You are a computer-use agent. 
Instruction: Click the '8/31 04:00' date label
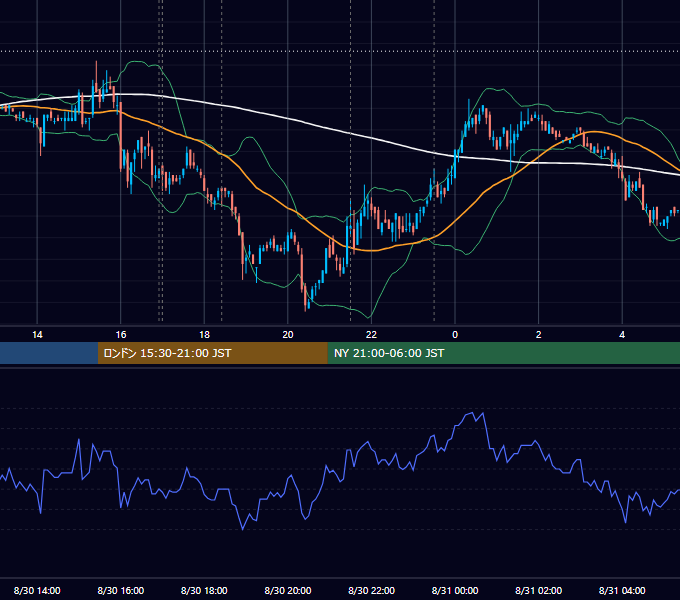pos(622,590)
